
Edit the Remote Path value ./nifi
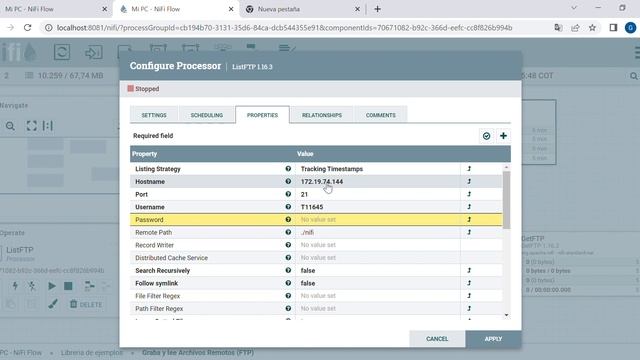pyautogui.click(x=378, y=232)
